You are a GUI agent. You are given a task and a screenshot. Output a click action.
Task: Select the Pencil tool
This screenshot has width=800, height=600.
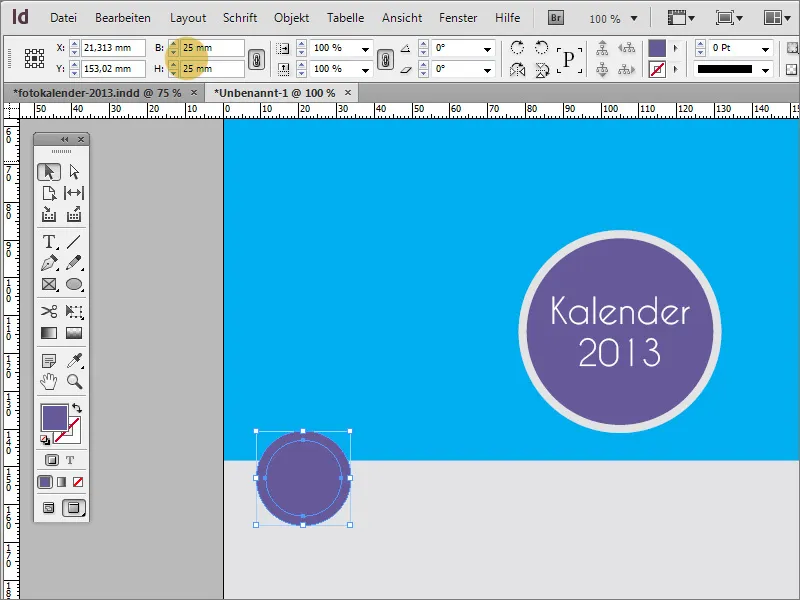74,263
